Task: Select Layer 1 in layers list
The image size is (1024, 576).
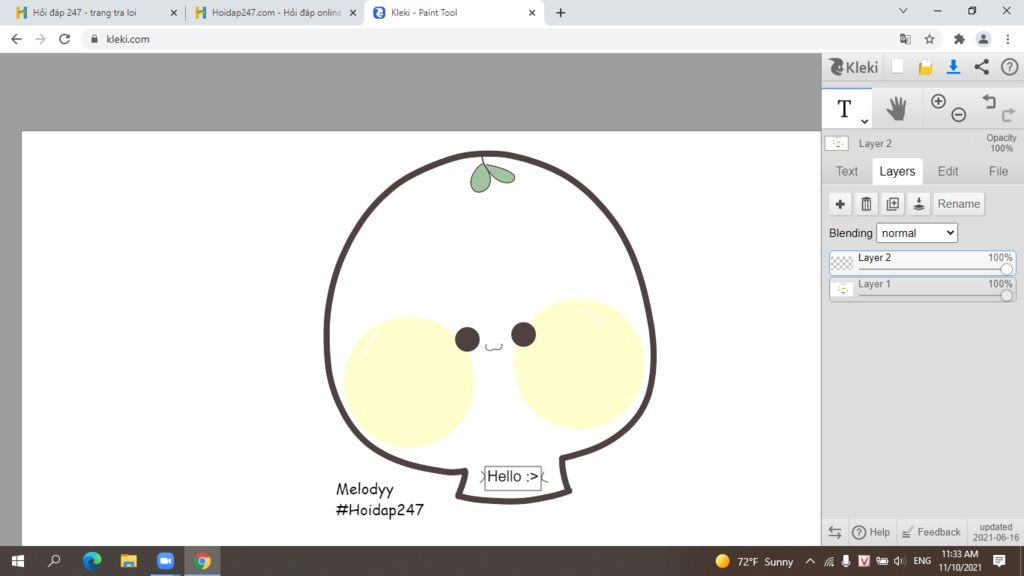Action: click(922, 289)
